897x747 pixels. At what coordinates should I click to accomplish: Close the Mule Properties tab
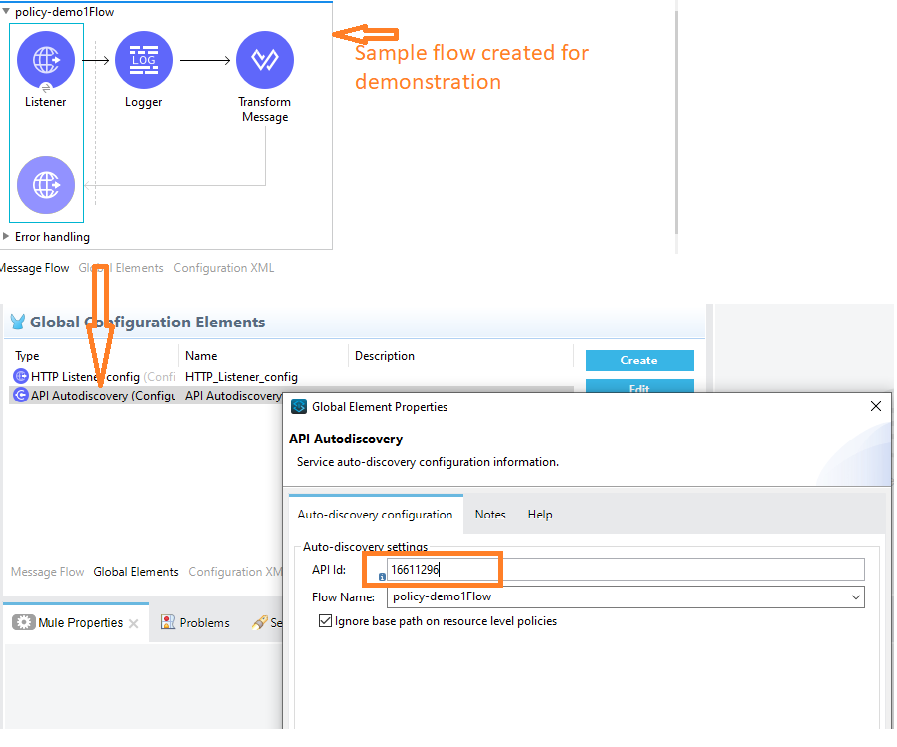[133, 623]
